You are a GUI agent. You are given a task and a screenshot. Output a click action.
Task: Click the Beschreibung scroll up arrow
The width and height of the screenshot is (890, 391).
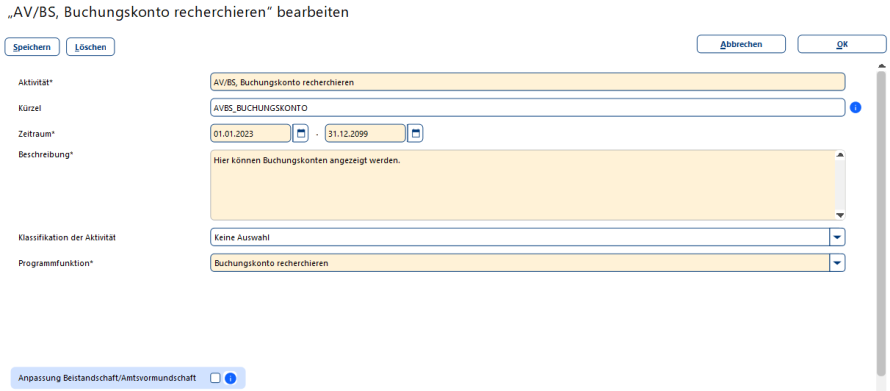840,154
